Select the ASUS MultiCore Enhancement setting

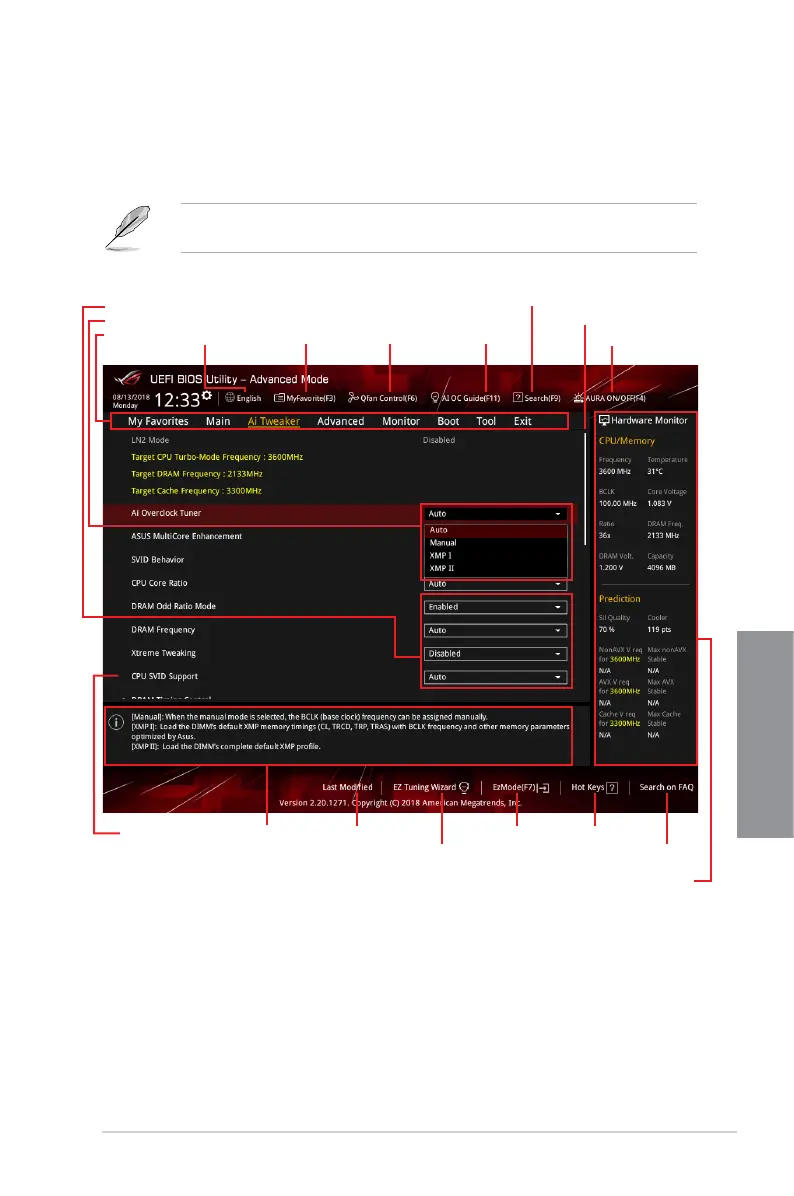point(186,536)
